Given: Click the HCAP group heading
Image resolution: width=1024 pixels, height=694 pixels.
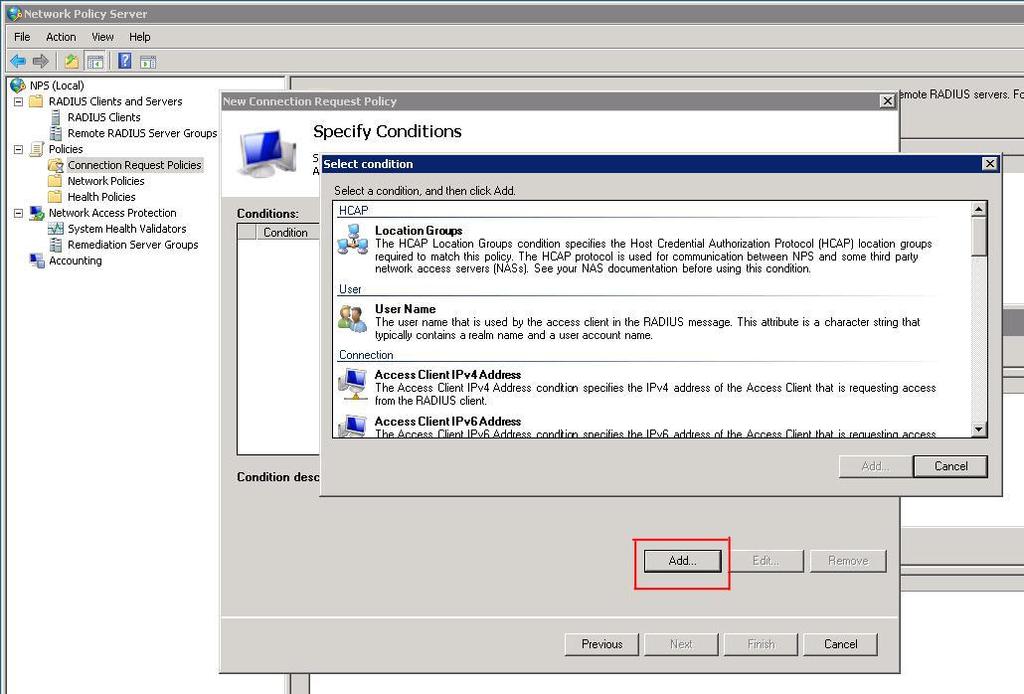Looking at the screenshot, I should 353,210.
